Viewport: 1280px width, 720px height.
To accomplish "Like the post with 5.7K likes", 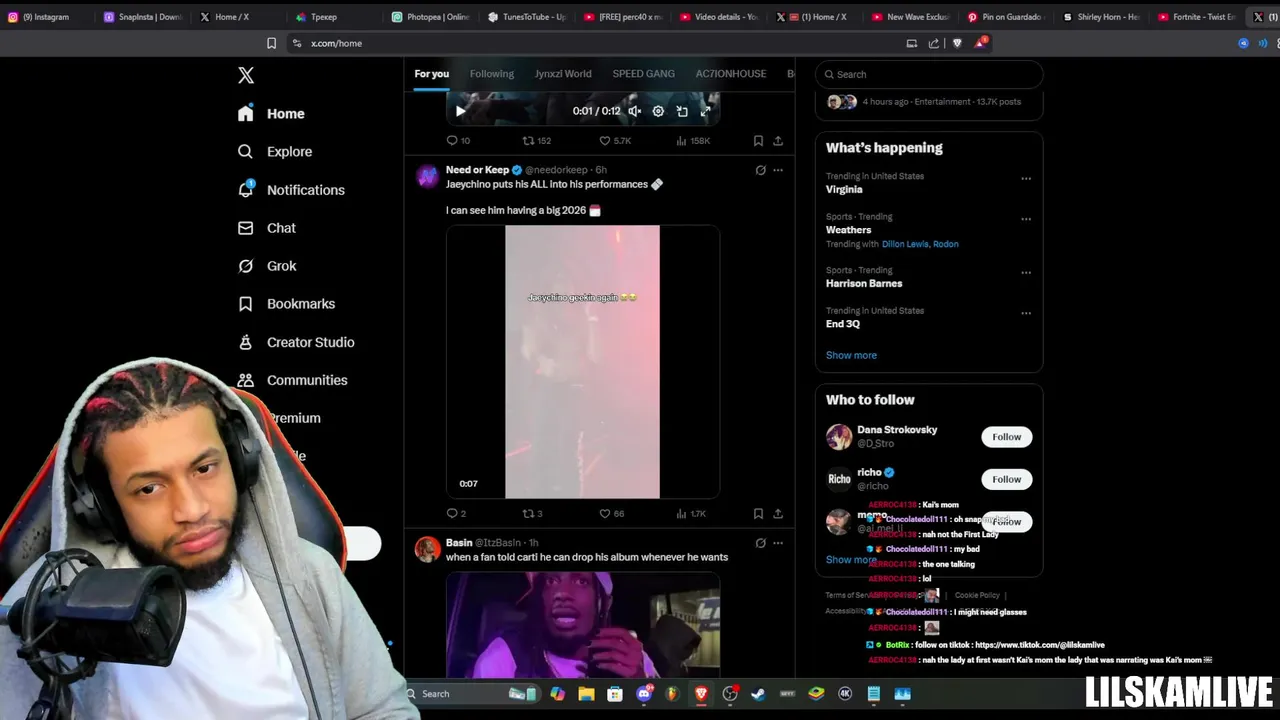I will tap(615, 141).
